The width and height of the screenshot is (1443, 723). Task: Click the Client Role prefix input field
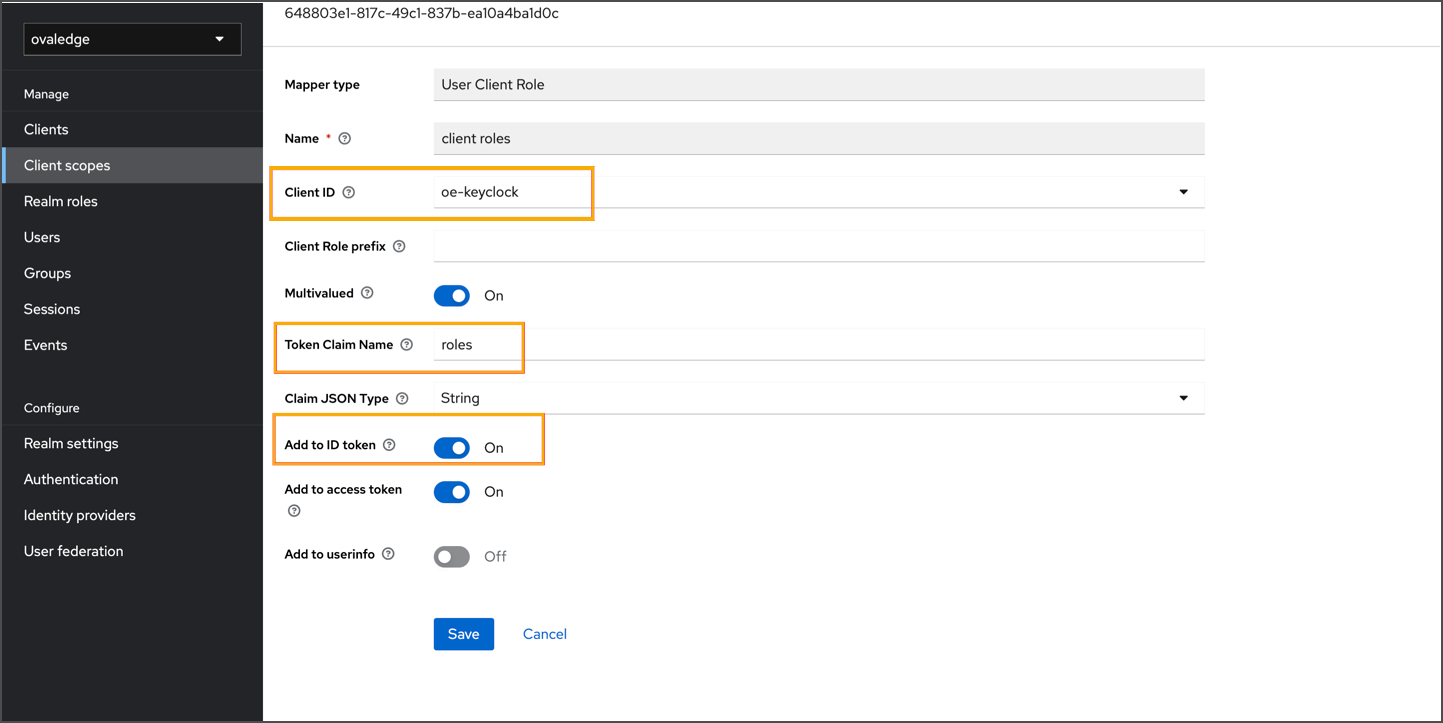[x=818, y=246]
